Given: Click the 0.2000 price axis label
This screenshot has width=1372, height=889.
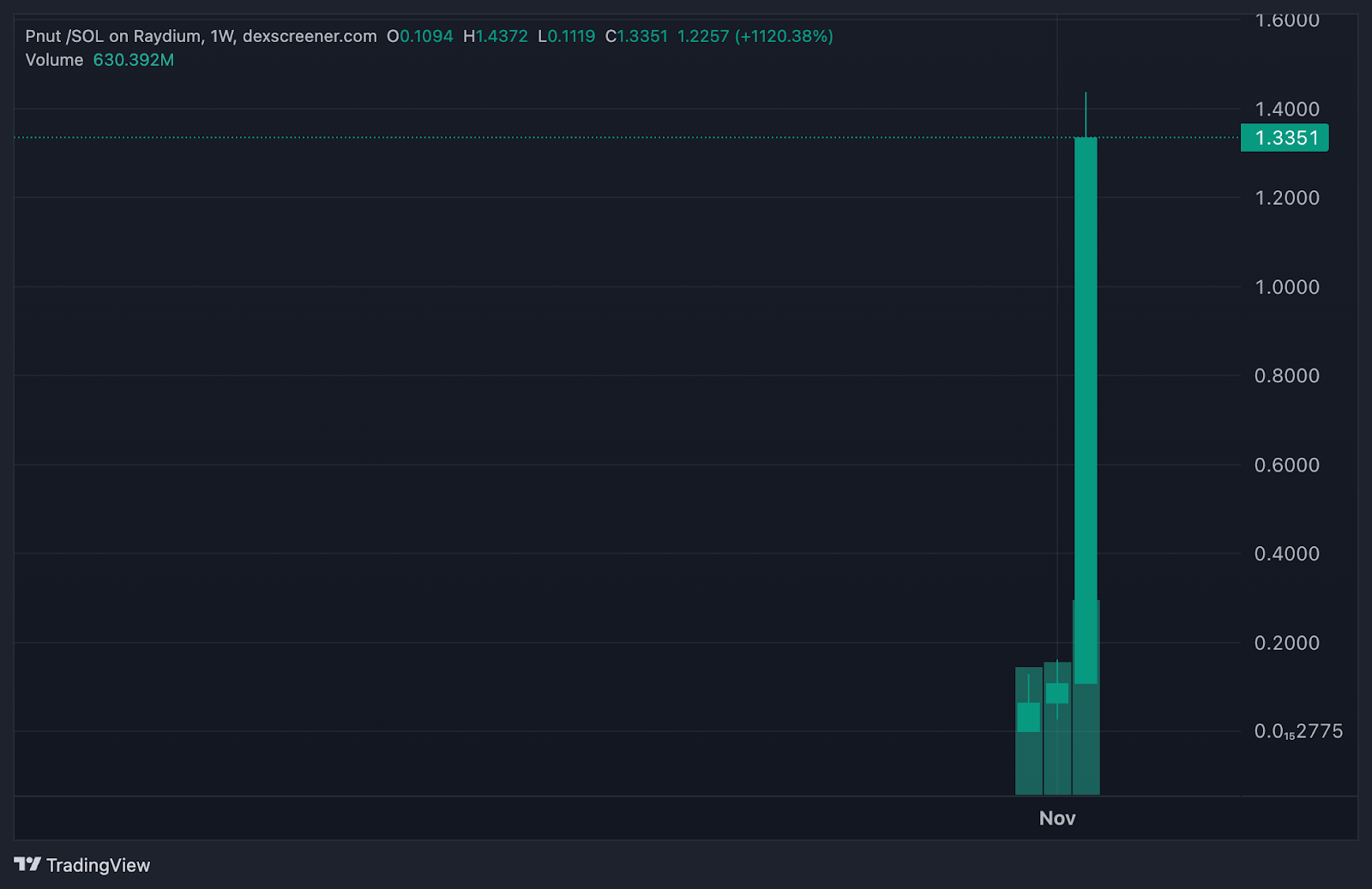Looking at the screenshot, I should click(x=1287, y=643).
